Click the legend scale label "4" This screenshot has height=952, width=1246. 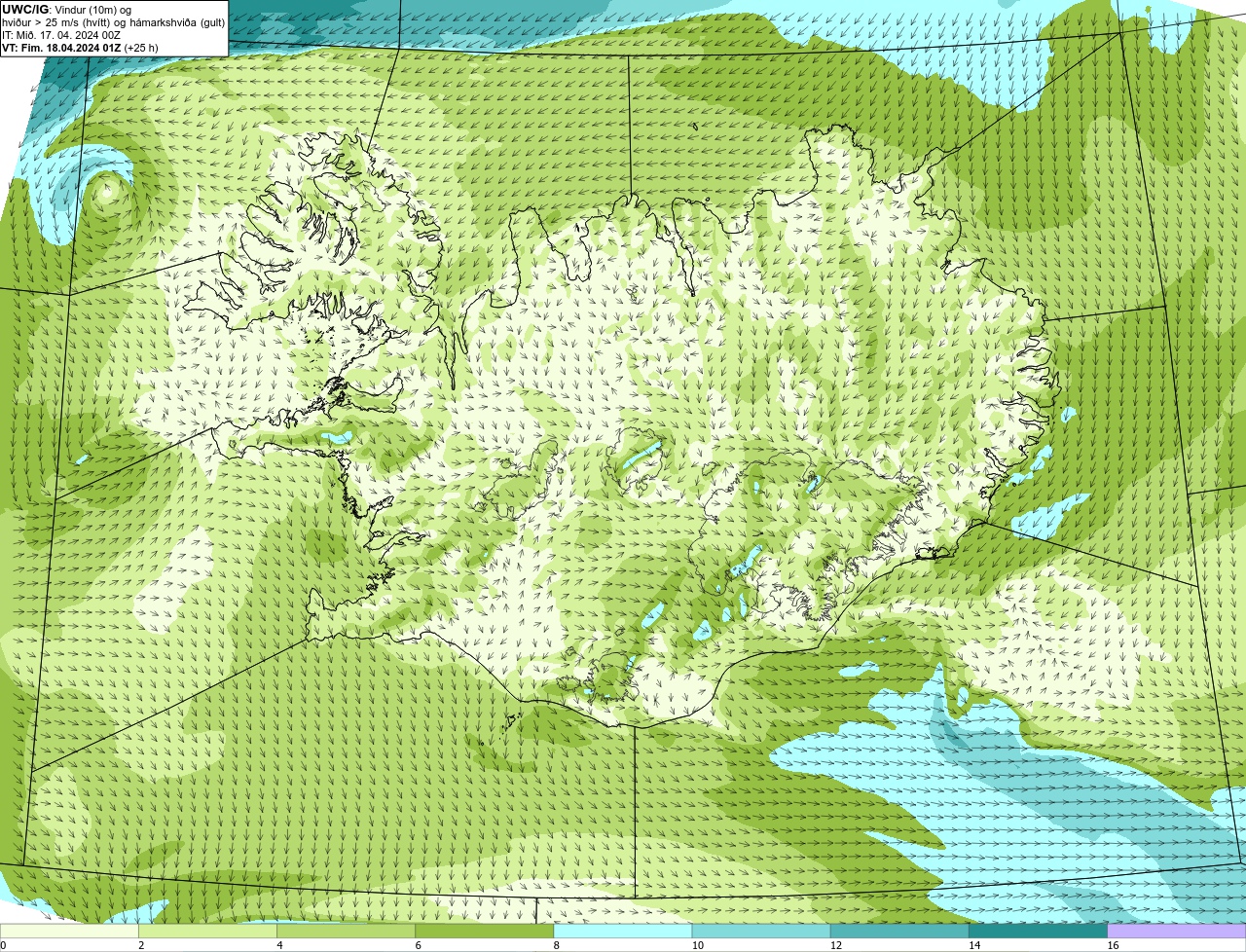click(x=279, y=945)
